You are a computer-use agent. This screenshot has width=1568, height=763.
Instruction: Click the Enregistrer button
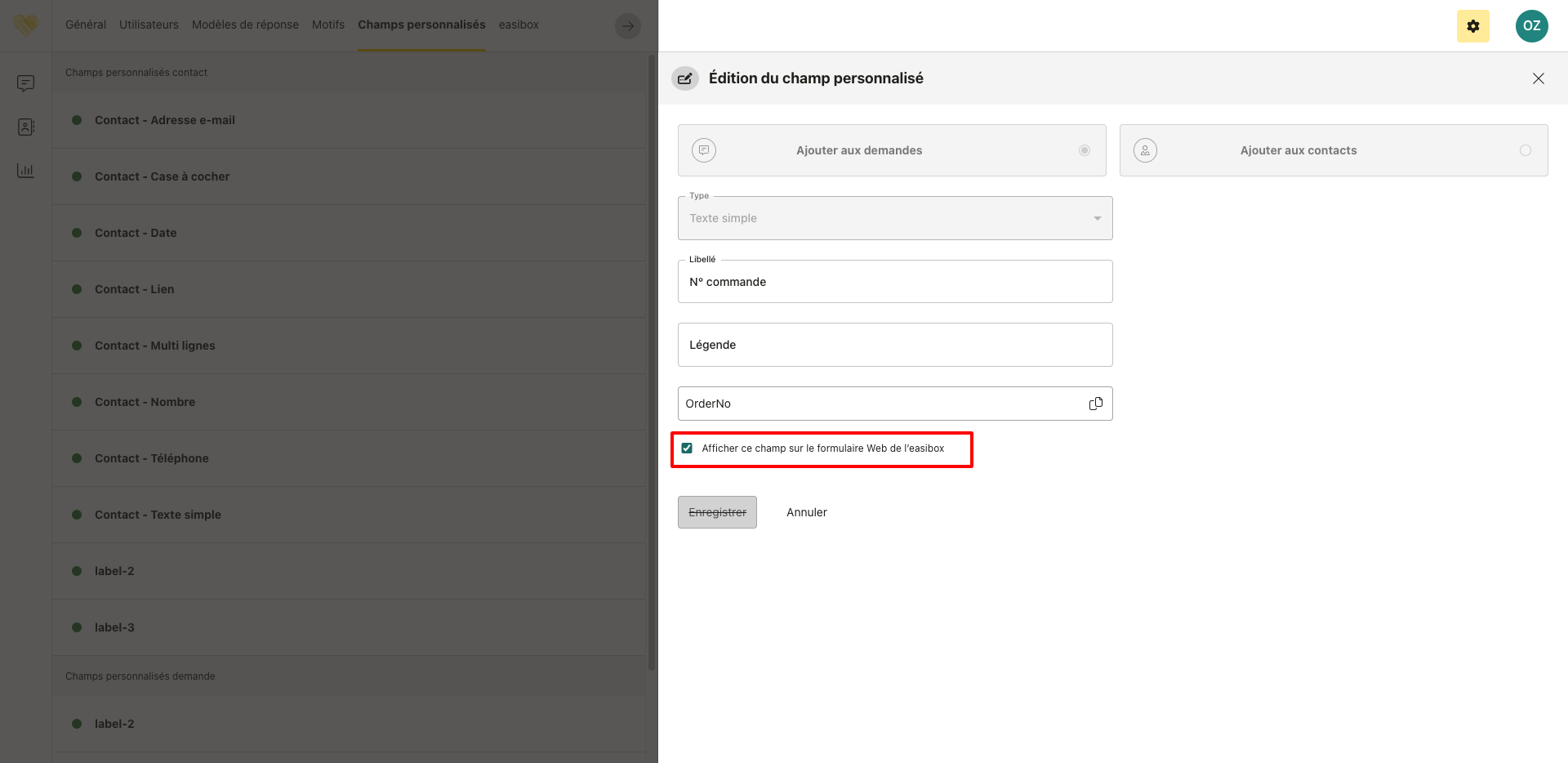click(x=717, y=512)
